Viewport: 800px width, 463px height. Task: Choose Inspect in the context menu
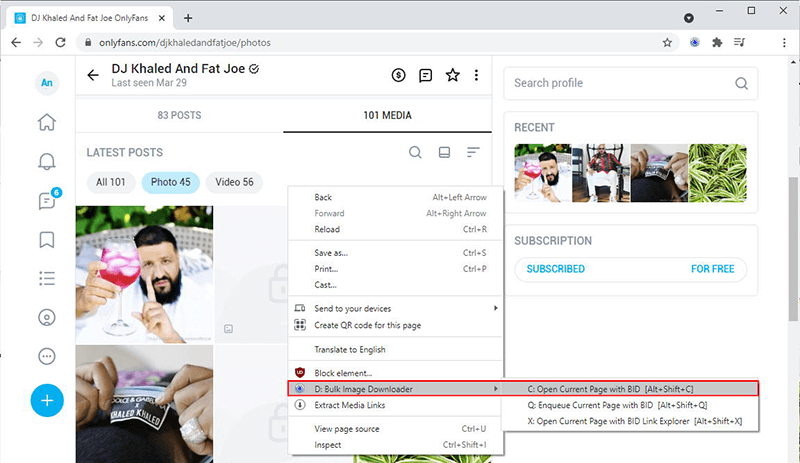[396, 445]
